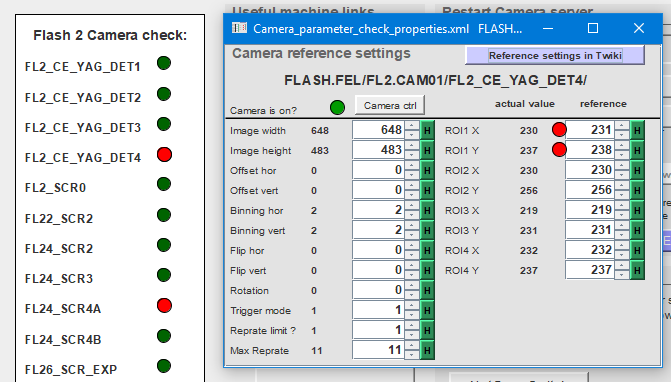Click the H button for ROI2 X reference

pos(637,170)
